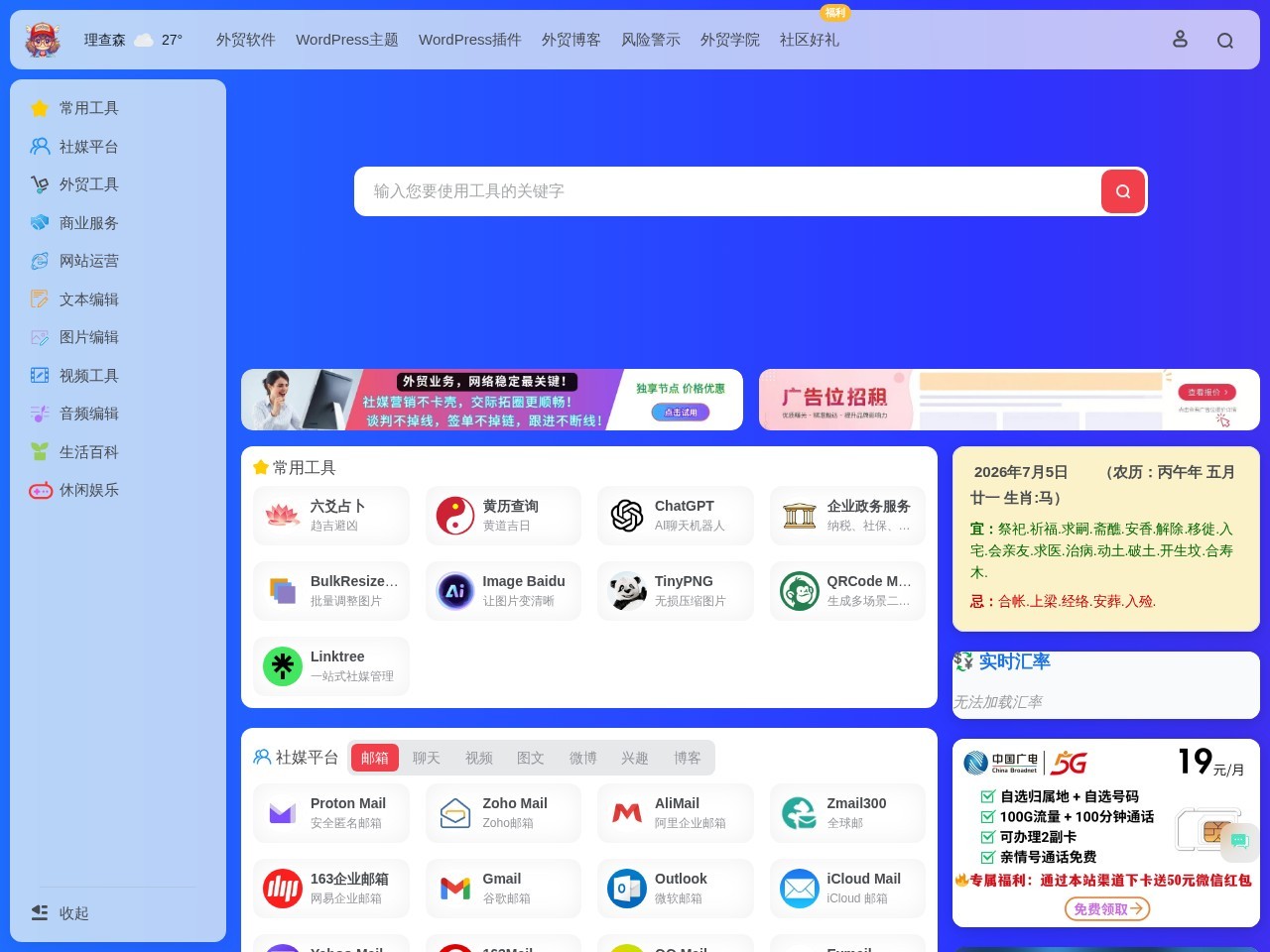
Task: Open WordPress主题 menu item
Action: 347,40
